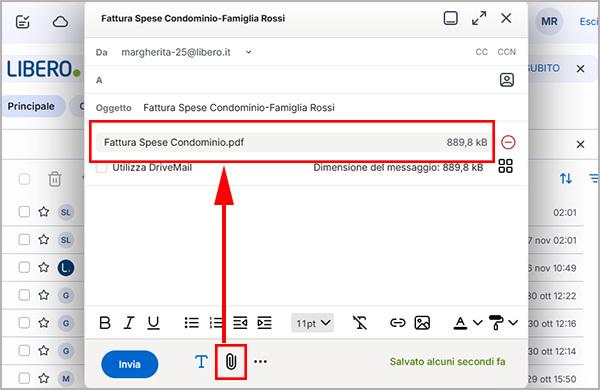Expand the sender address dropdown
The height and width of the screenshot is (390, 600).
(248, 52)
